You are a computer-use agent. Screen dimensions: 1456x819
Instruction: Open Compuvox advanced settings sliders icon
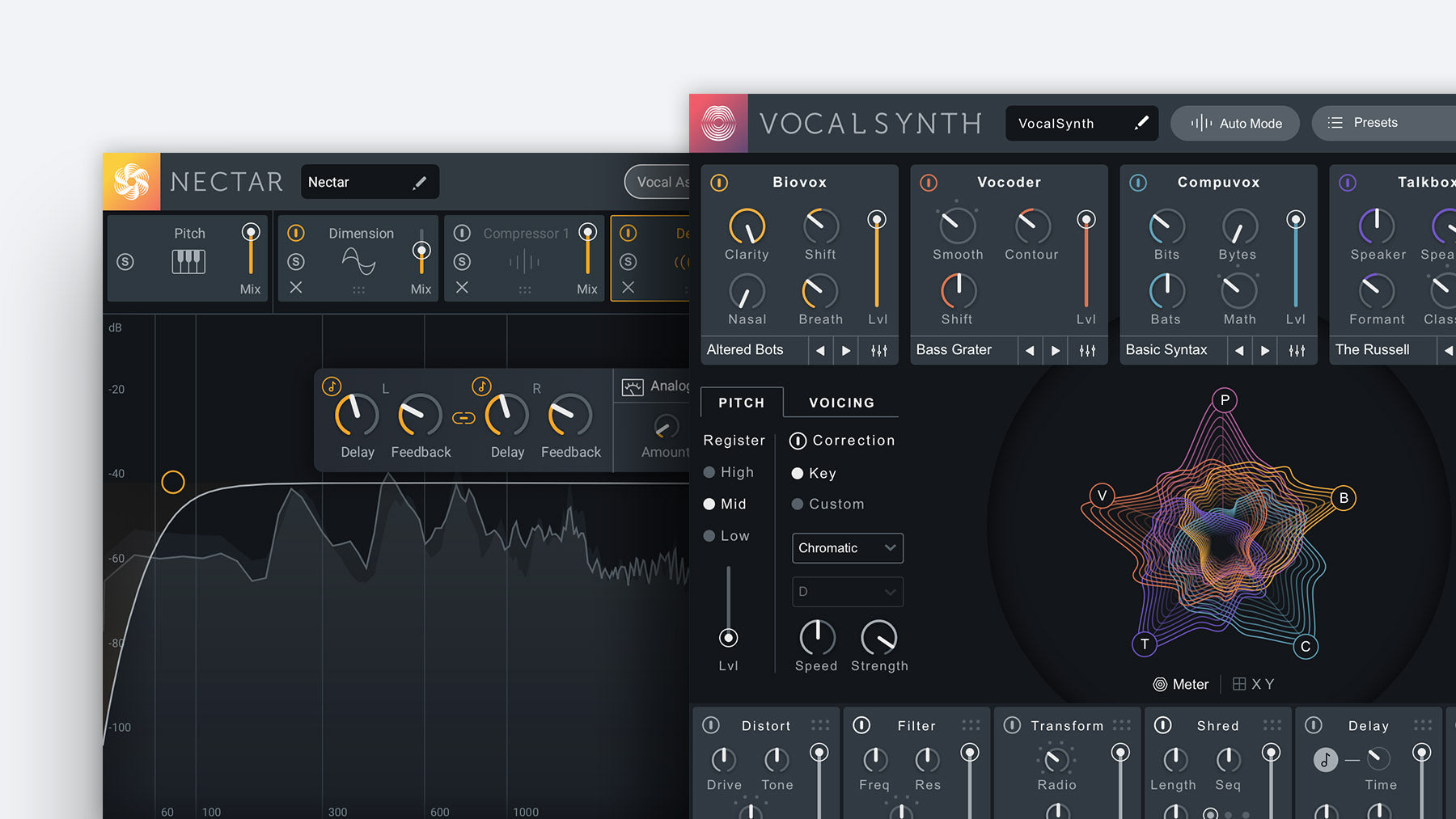point(1297,350)
